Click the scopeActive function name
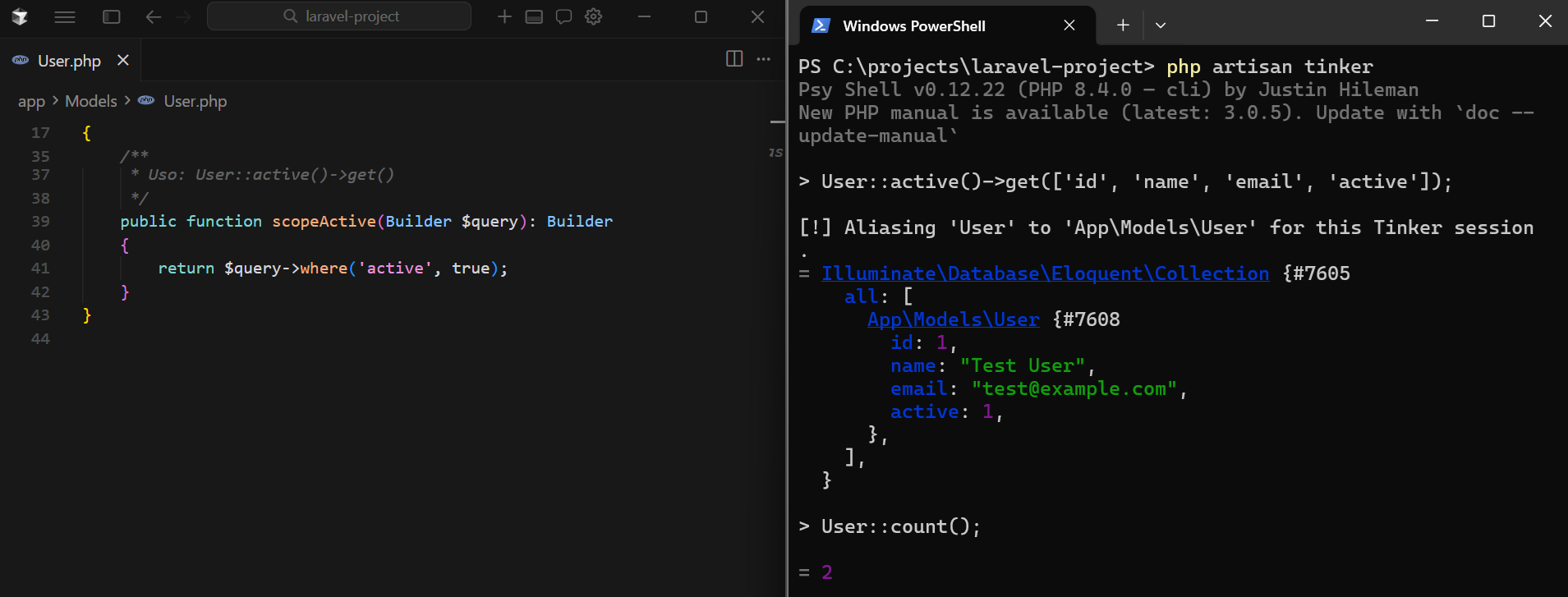This screenshot has height=597, width=1568. click(x=324, y=222)
